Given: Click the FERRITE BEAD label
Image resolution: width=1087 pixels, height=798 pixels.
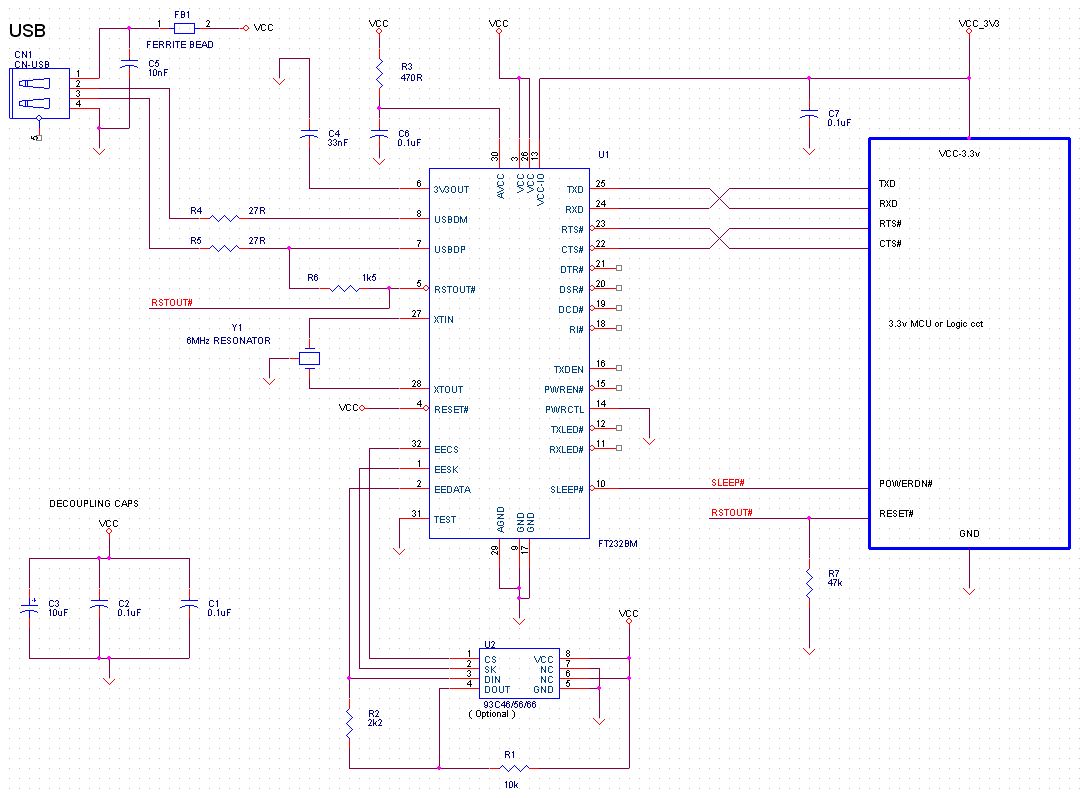Looking at the screenshot, I should [180, 44].
